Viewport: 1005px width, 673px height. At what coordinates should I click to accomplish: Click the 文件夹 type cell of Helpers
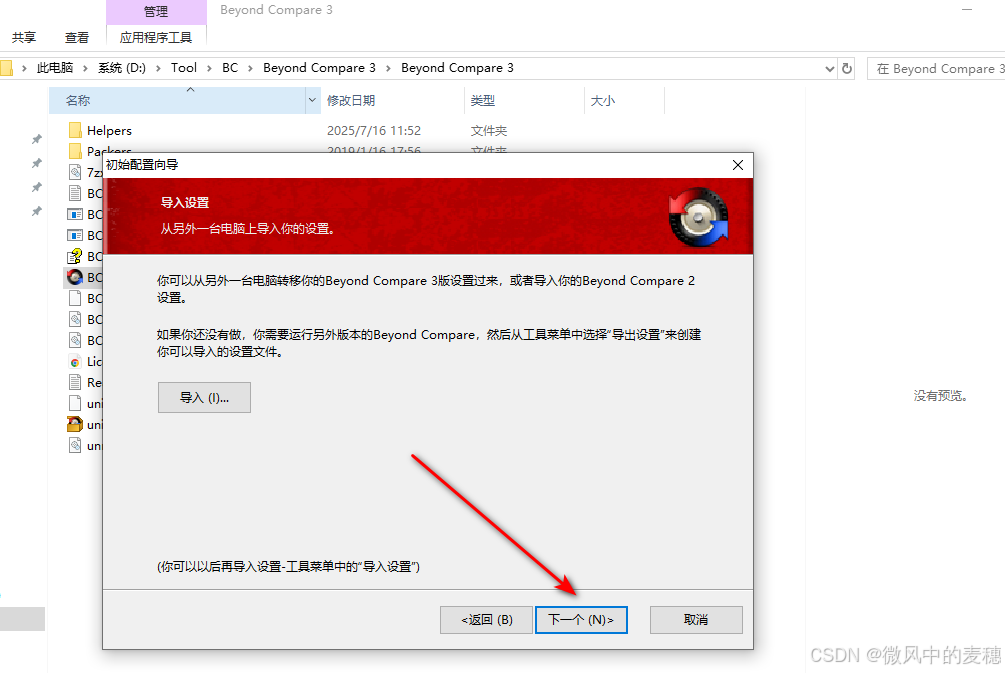(x=489, y=131)
